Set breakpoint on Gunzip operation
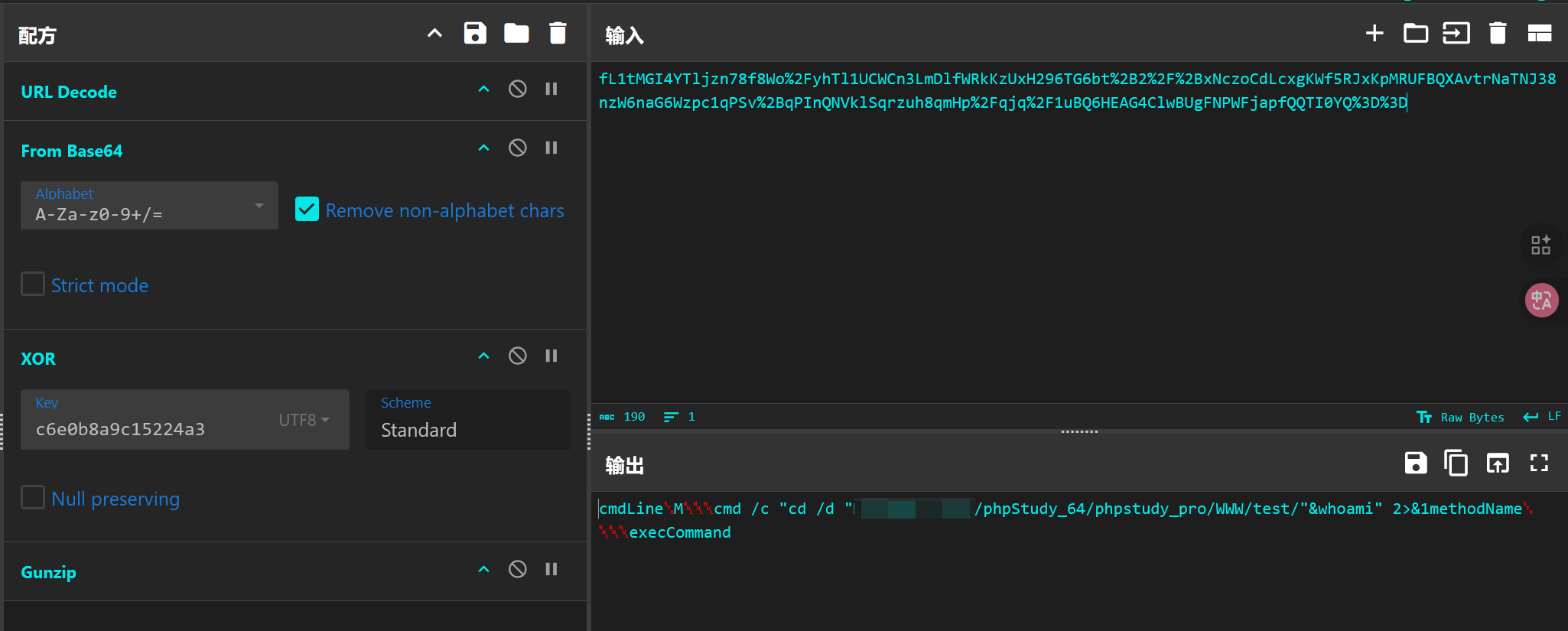Image resolution: width=1568 pixels, height=631 pixels. [x=551, y=570]
